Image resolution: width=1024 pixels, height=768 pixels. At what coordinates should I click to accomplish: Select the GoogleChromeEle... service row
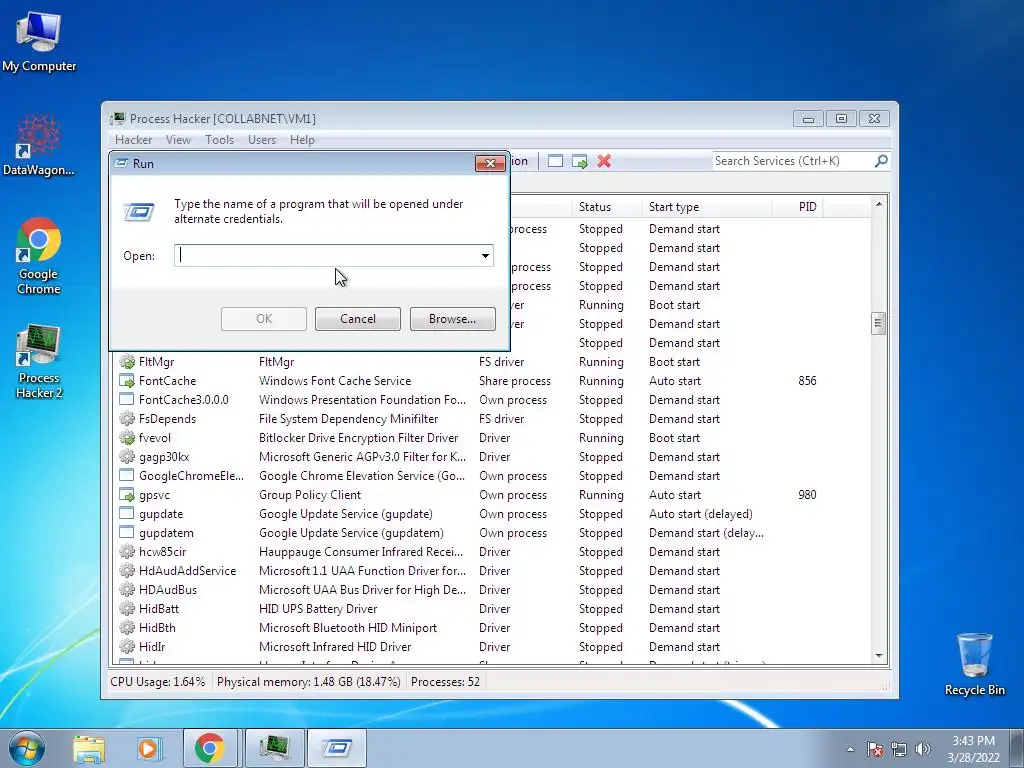coord(492,476)
